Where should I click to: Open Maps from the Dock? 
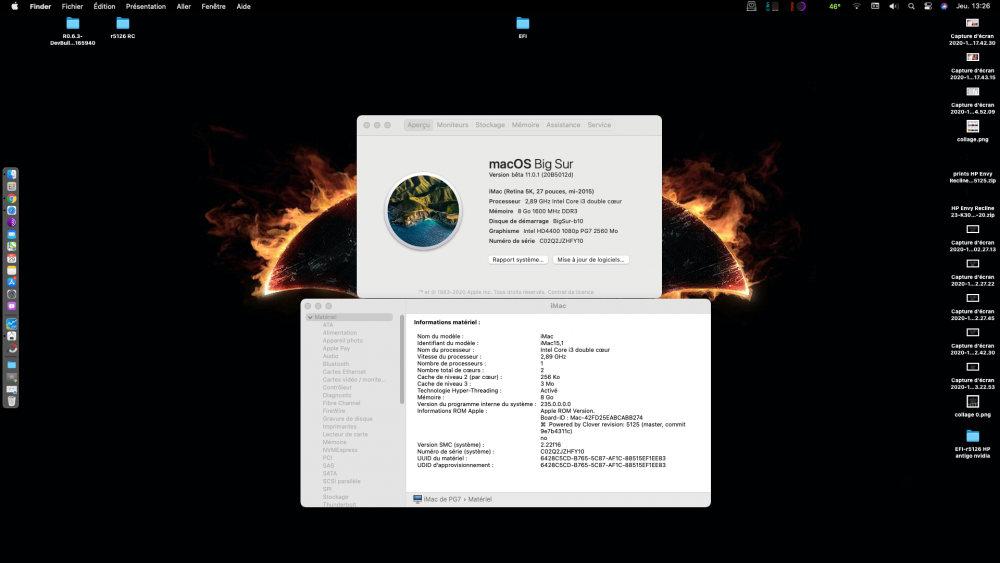pyautogui.click(x=11, y=246)
